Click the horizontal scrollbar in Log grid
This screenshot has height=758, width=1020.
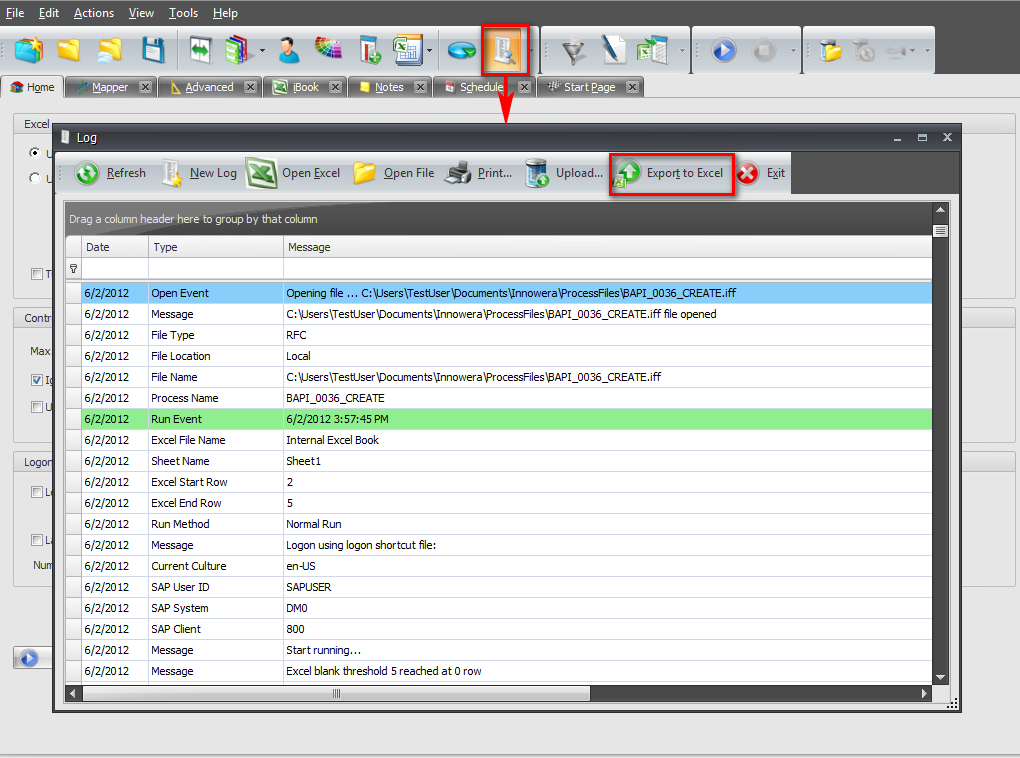[336, 693]
